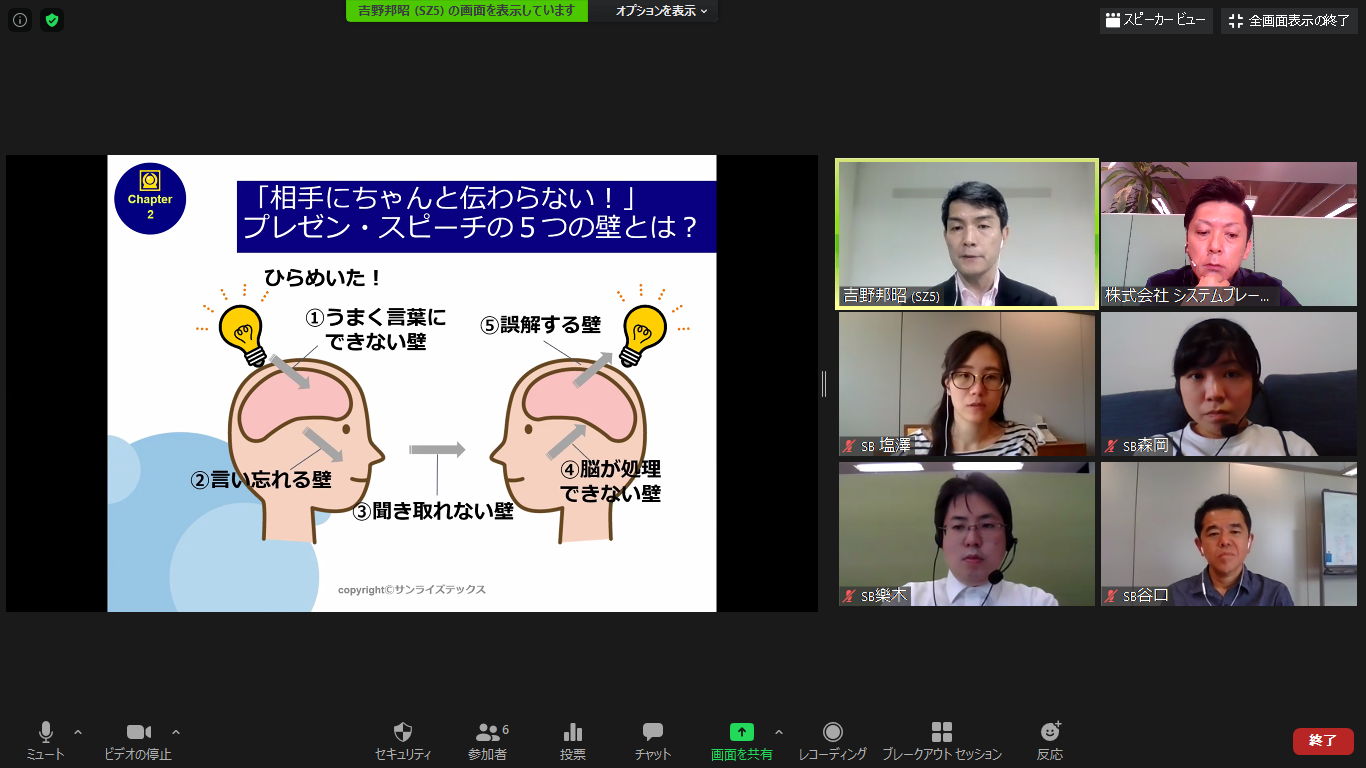
Task: Switch to Speaker View (スピーカービュー)
Action: coord(1156,20)
